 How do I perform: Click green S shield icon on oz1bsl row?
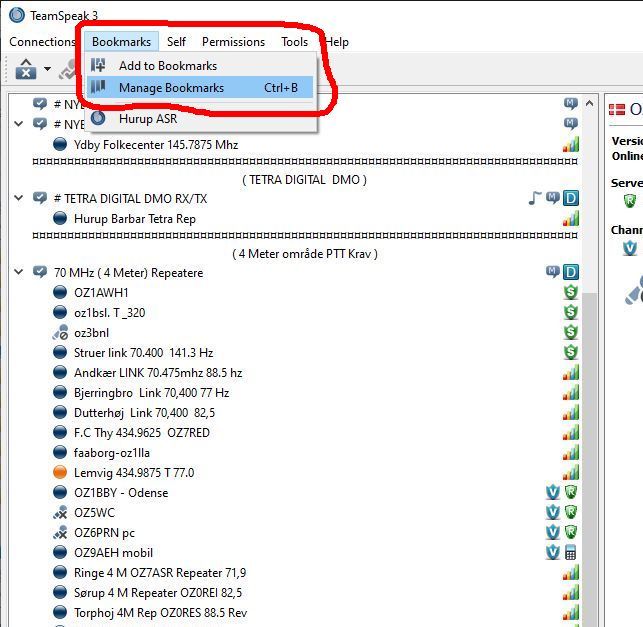pos(571,312)
